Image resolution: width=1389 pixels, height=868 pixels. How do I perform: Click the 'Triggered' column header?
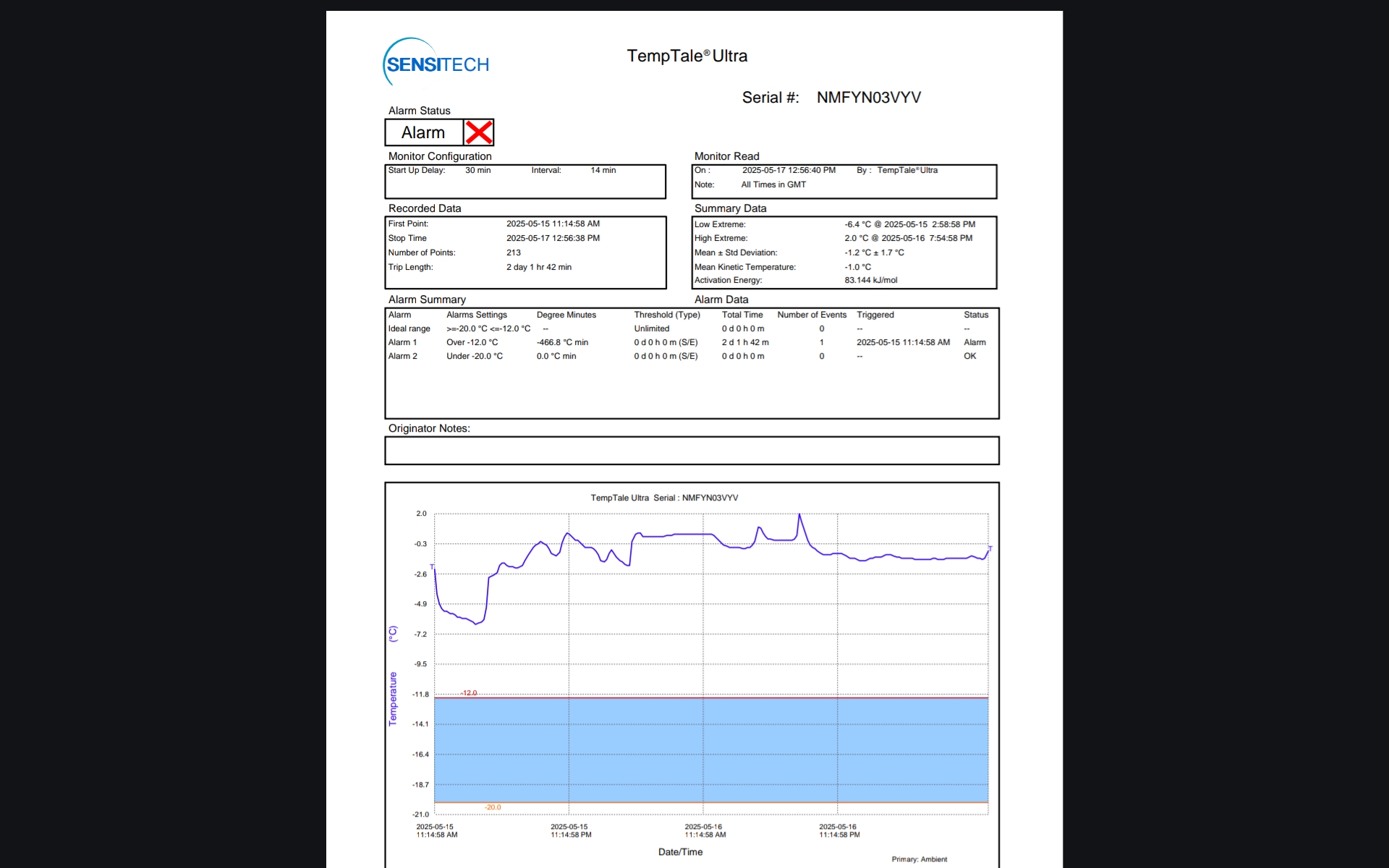[875, 315]
